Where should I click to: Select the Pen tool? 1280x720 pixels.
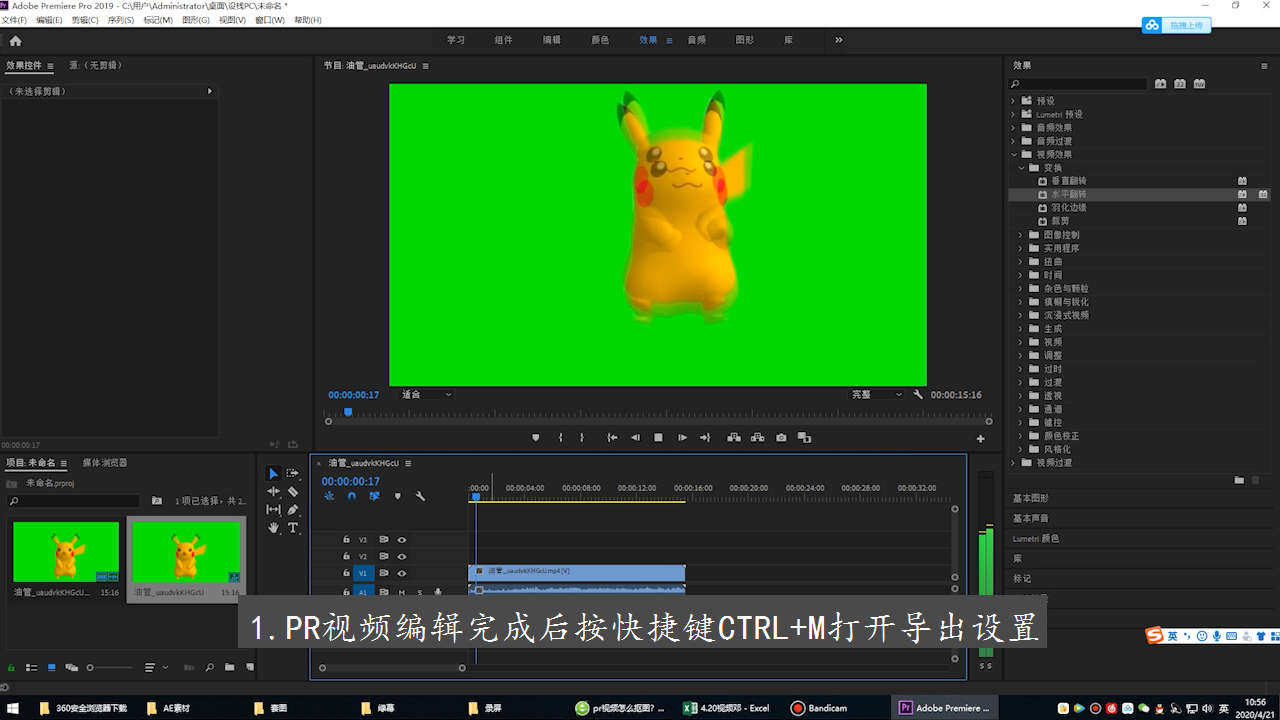pyautogui.click(x=293, y=510)
